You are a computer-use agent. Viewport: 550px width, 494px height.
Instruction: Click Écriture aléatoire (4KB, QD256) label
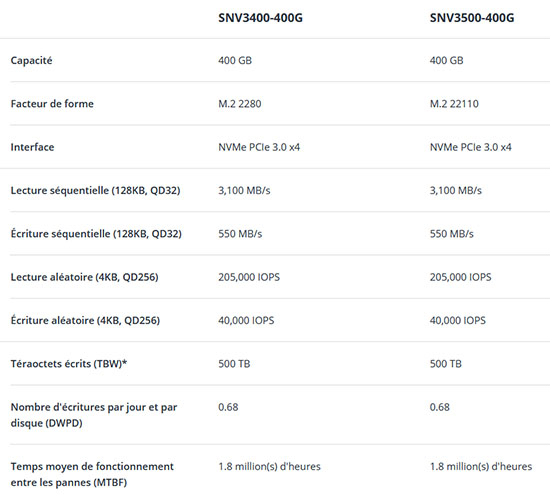(x=85, y=320)
